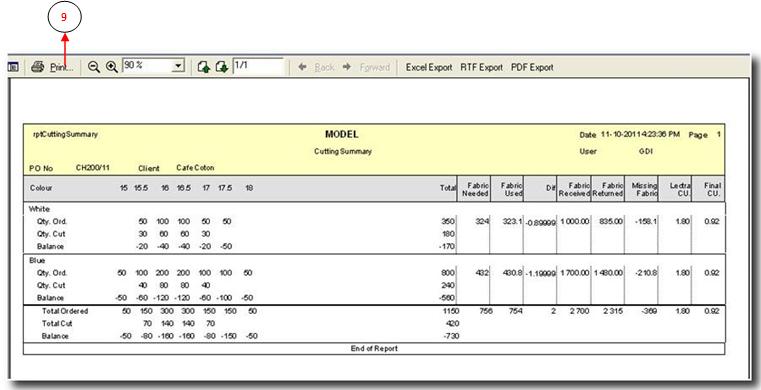Click the White colour group label

tap(39, 209)
